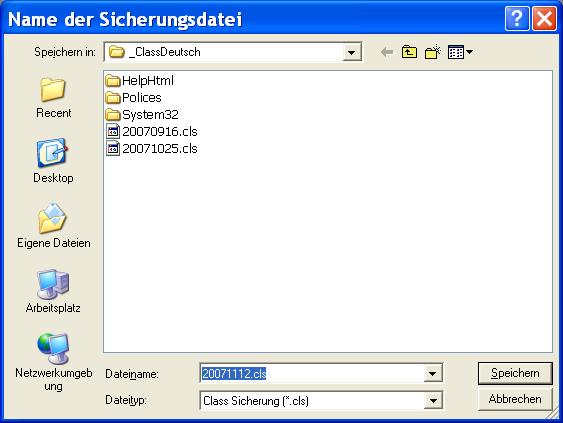Select the Polices folder
Screen dimensions: 563x423
click(134, 97)
